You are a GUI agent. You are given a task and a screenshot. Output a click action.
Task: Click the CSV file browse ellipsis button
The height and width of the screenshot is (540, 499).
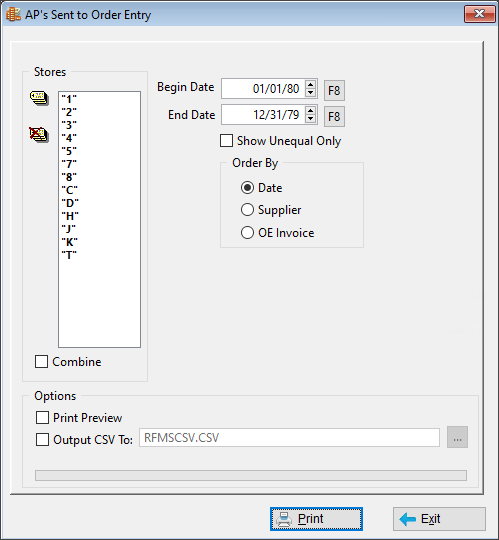click(x=457, y=437)
